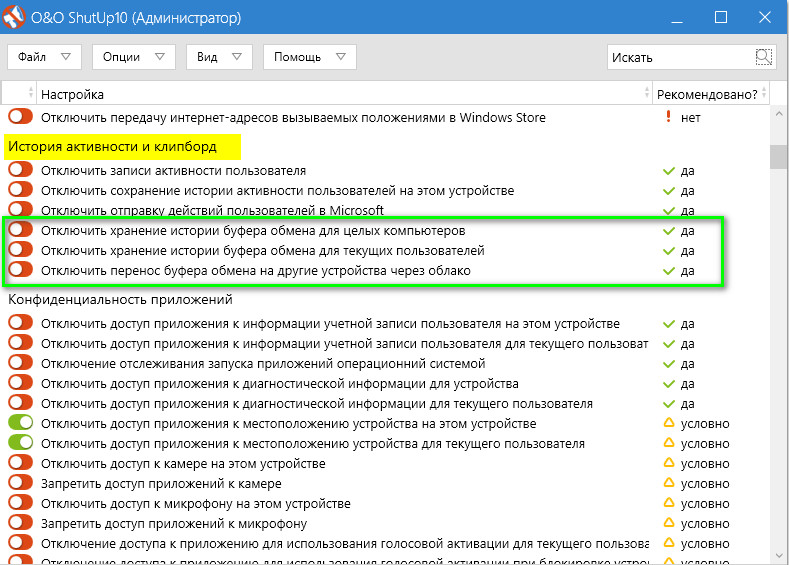Toggle voice activation switch 'для текущего пользова'
The image size is (789, 565).
point(21,542)
